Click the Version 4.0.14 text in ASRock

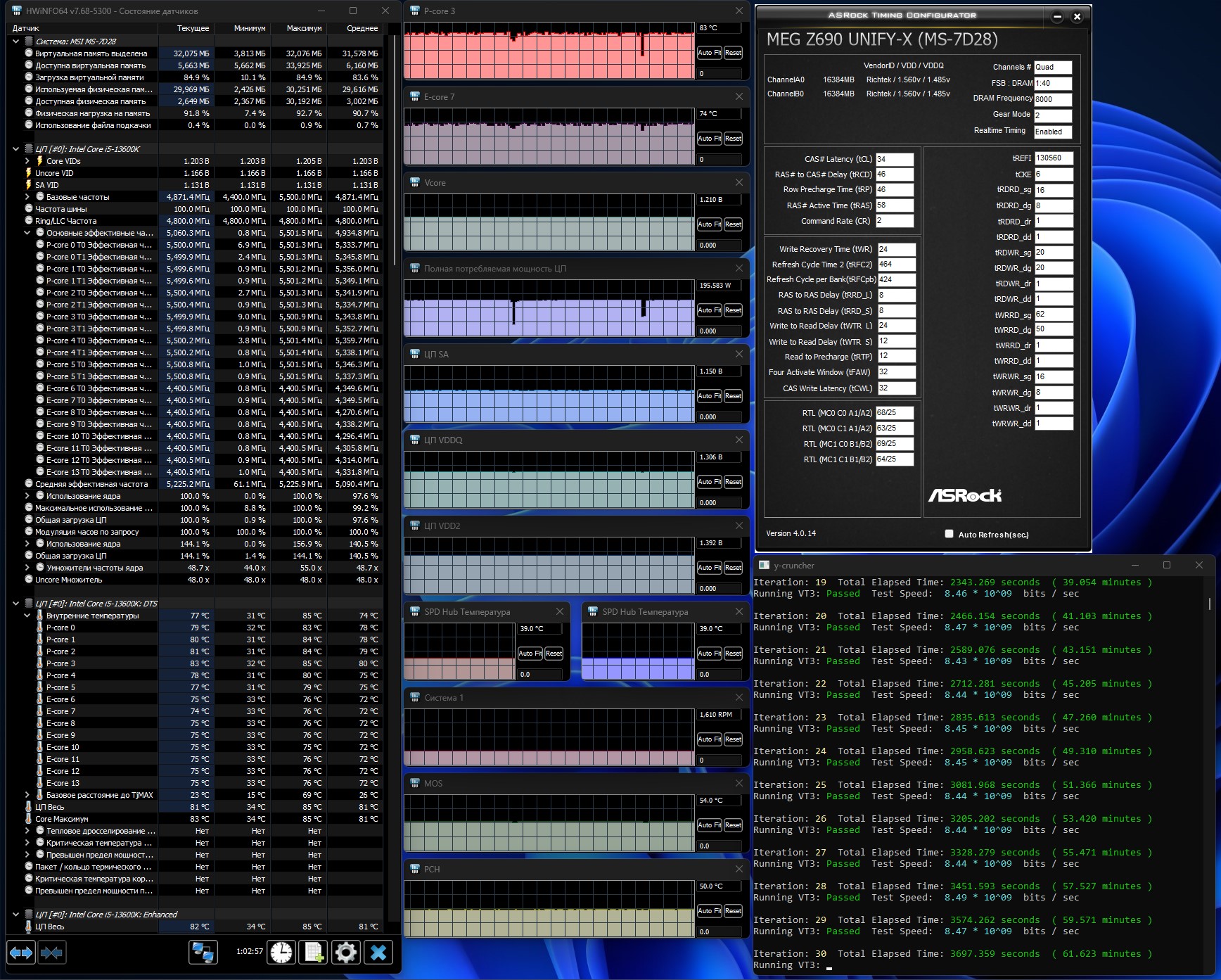791,533
